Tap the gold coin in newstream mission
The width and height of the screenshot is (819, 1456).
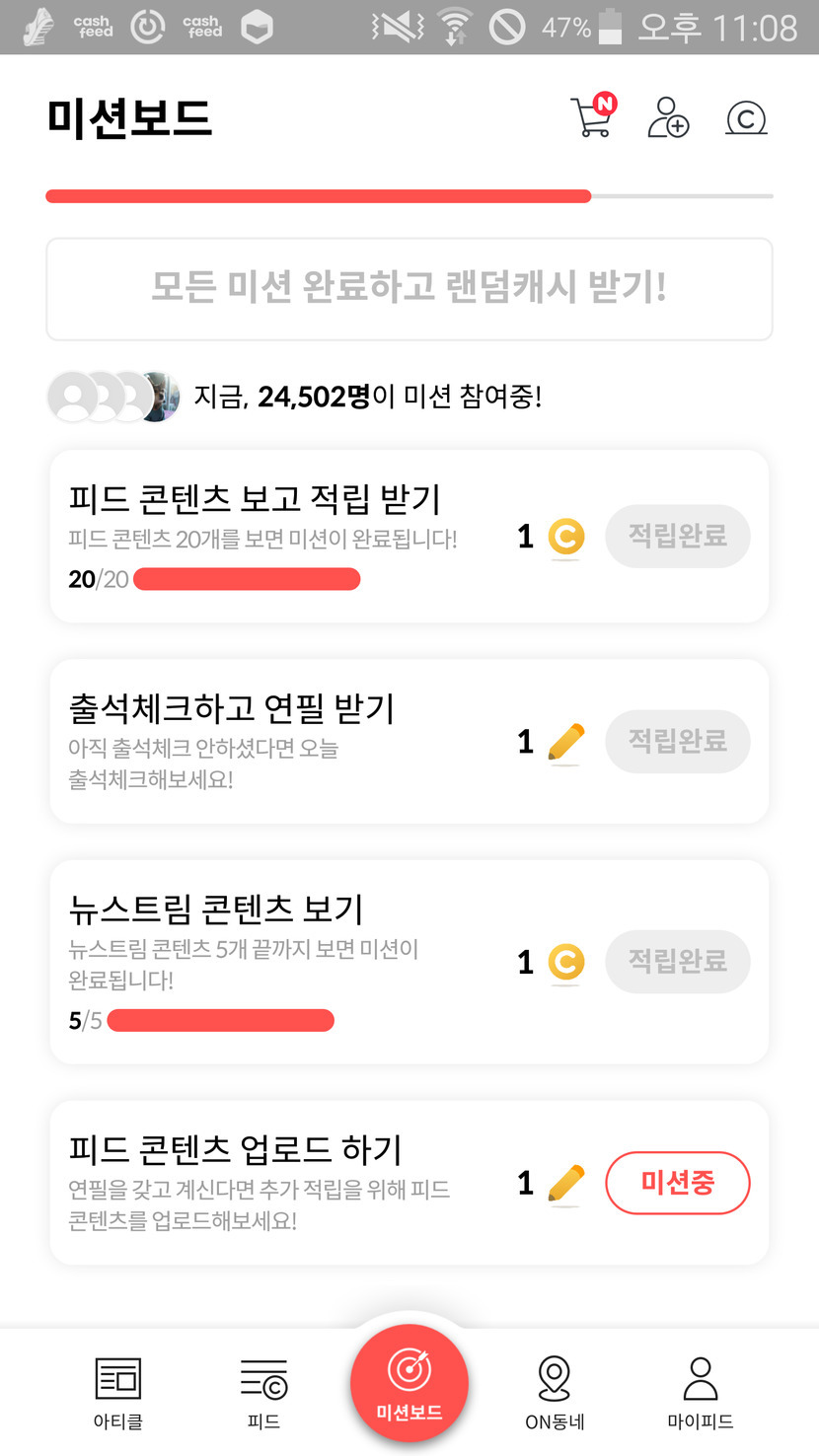click(x=566, y=963)
